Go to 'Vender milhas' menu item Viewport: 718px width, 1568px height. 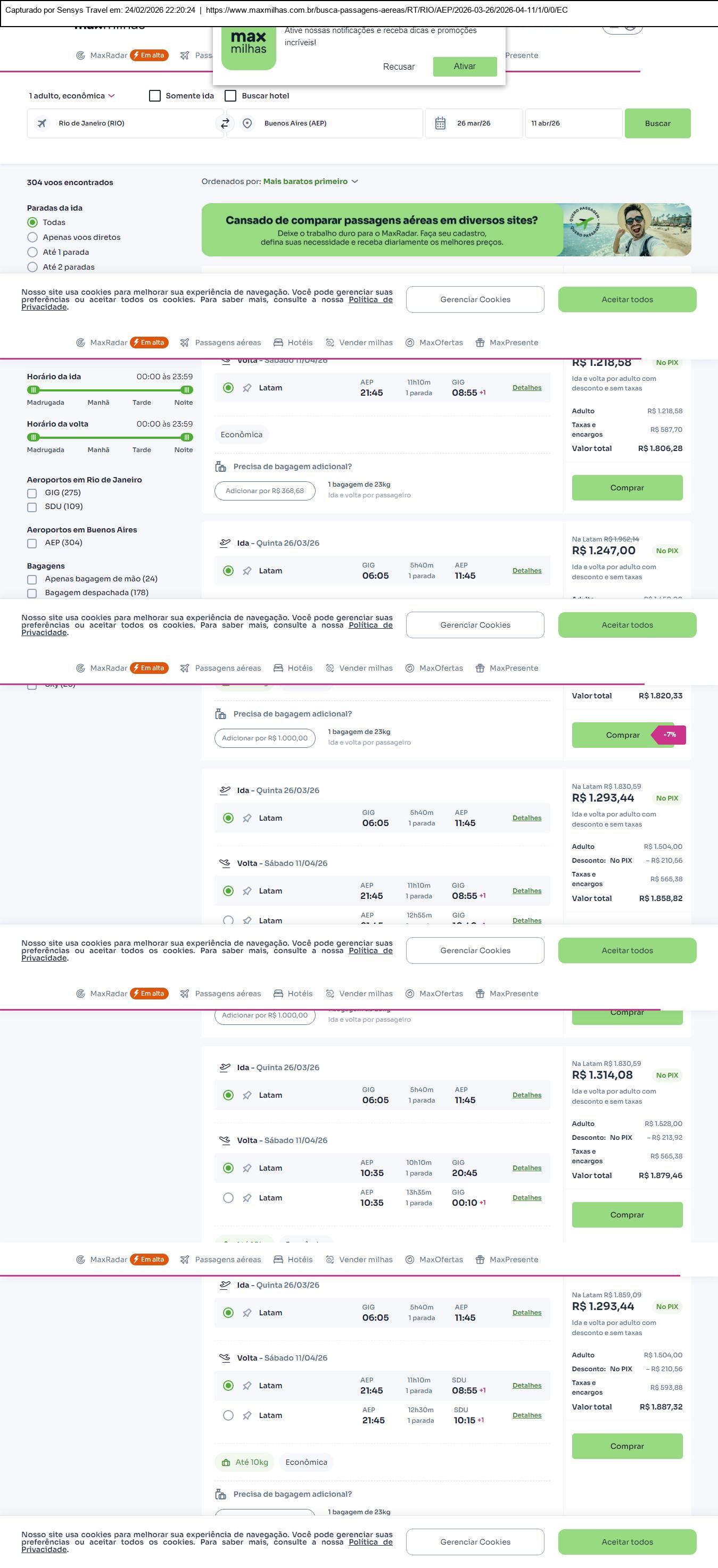pos(366,343)
